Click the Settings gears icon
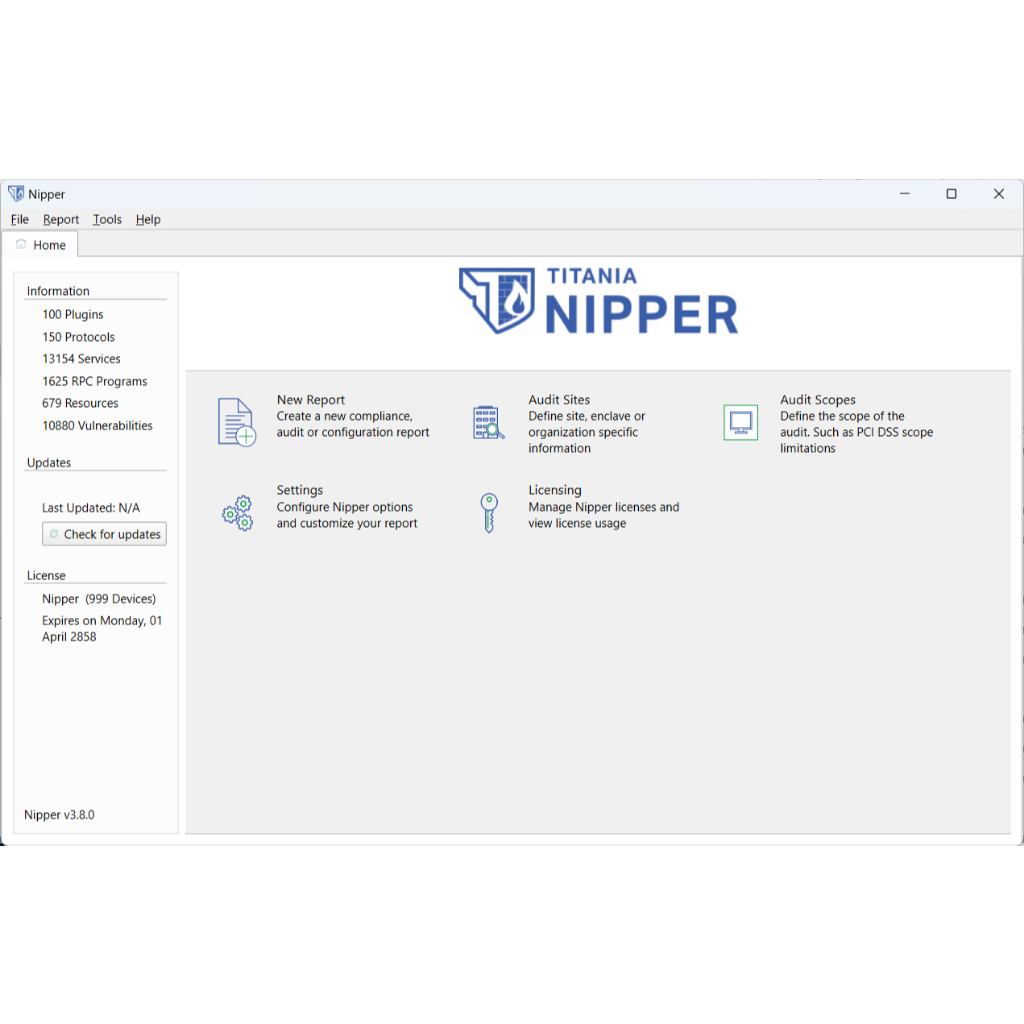1024x1024 pixels. [x=237, y=512]
